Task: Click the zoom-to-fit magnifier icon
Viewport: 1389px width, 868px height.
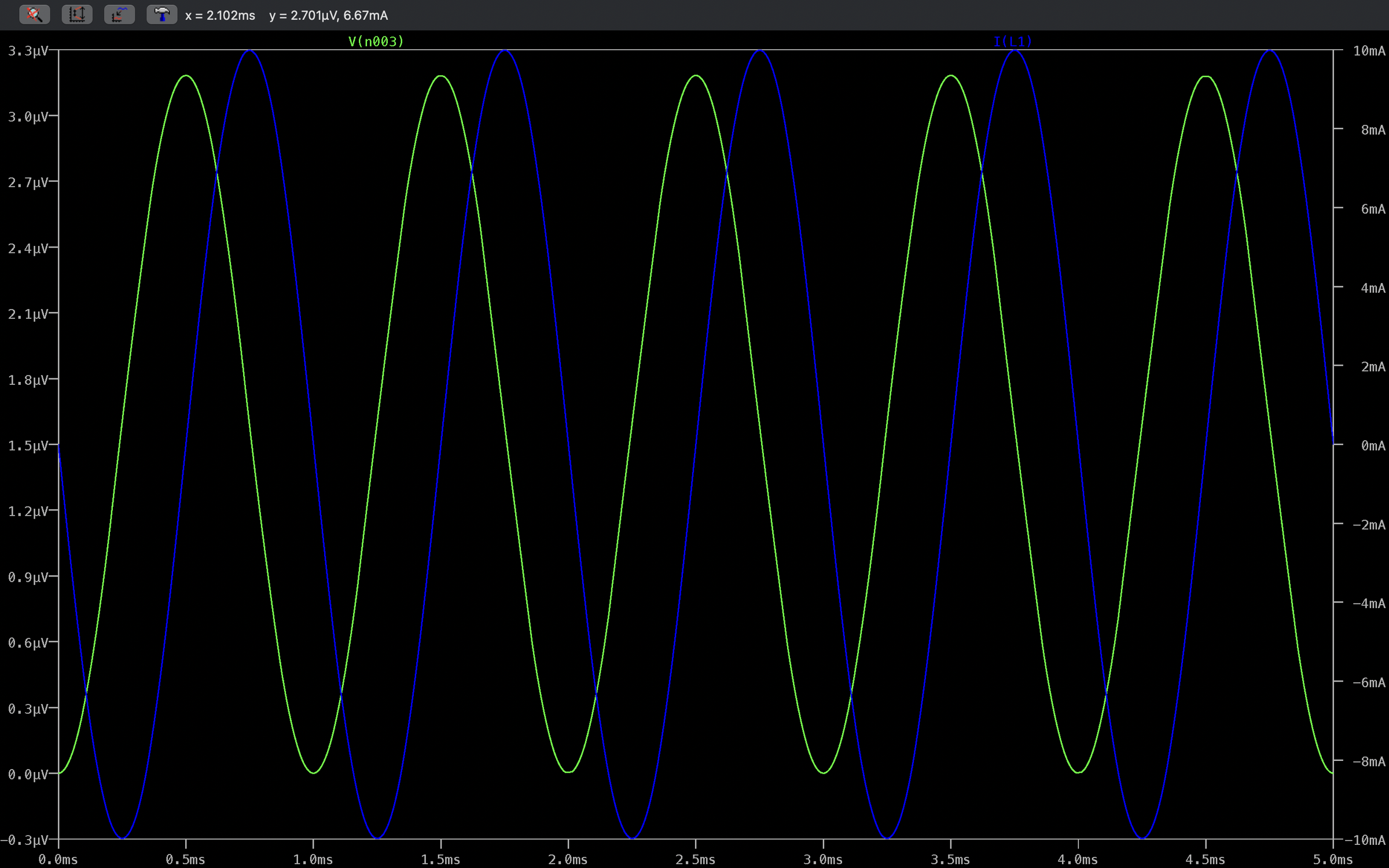Action: (x=34, y=14)
